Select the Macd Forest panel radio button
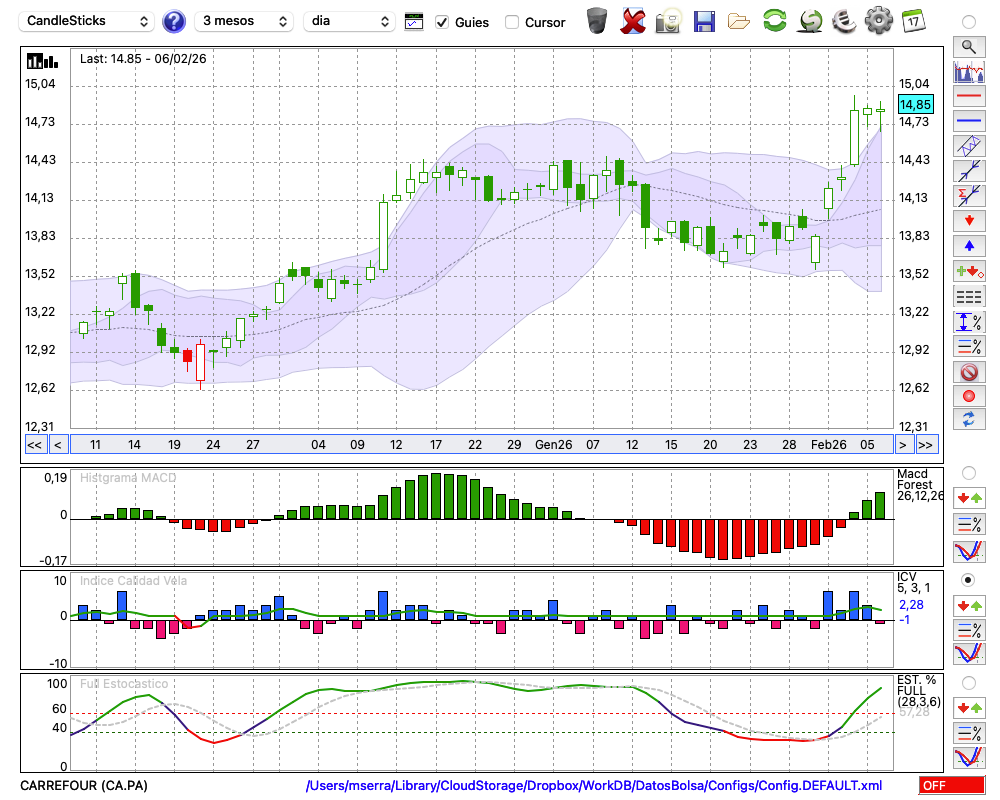1000x800 pixels. [968, 472]
